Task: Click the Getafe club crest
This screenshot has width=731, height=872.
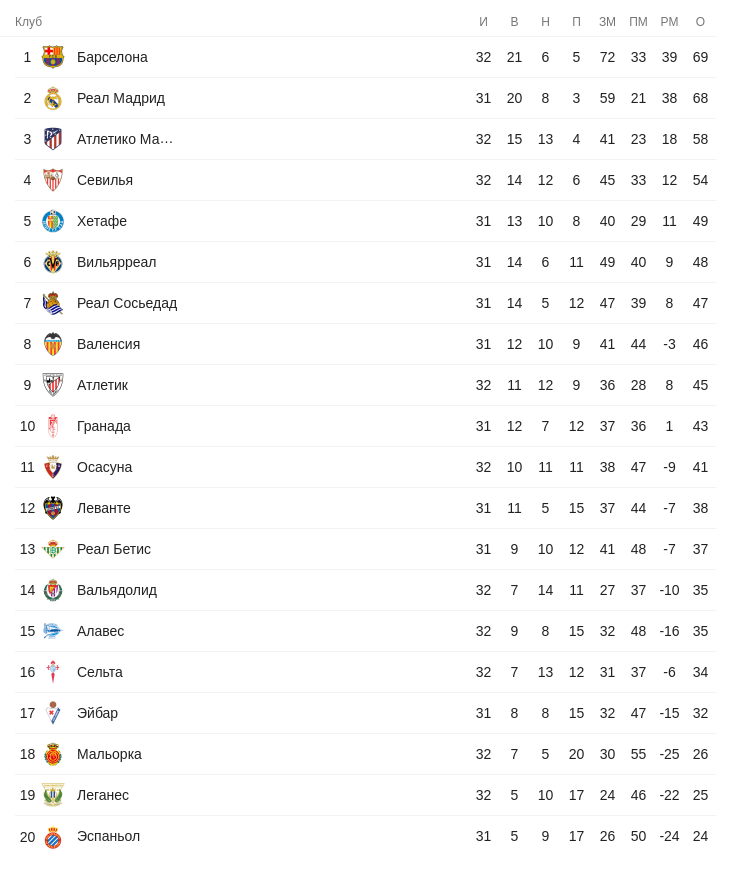Action: tap(53, 221)
